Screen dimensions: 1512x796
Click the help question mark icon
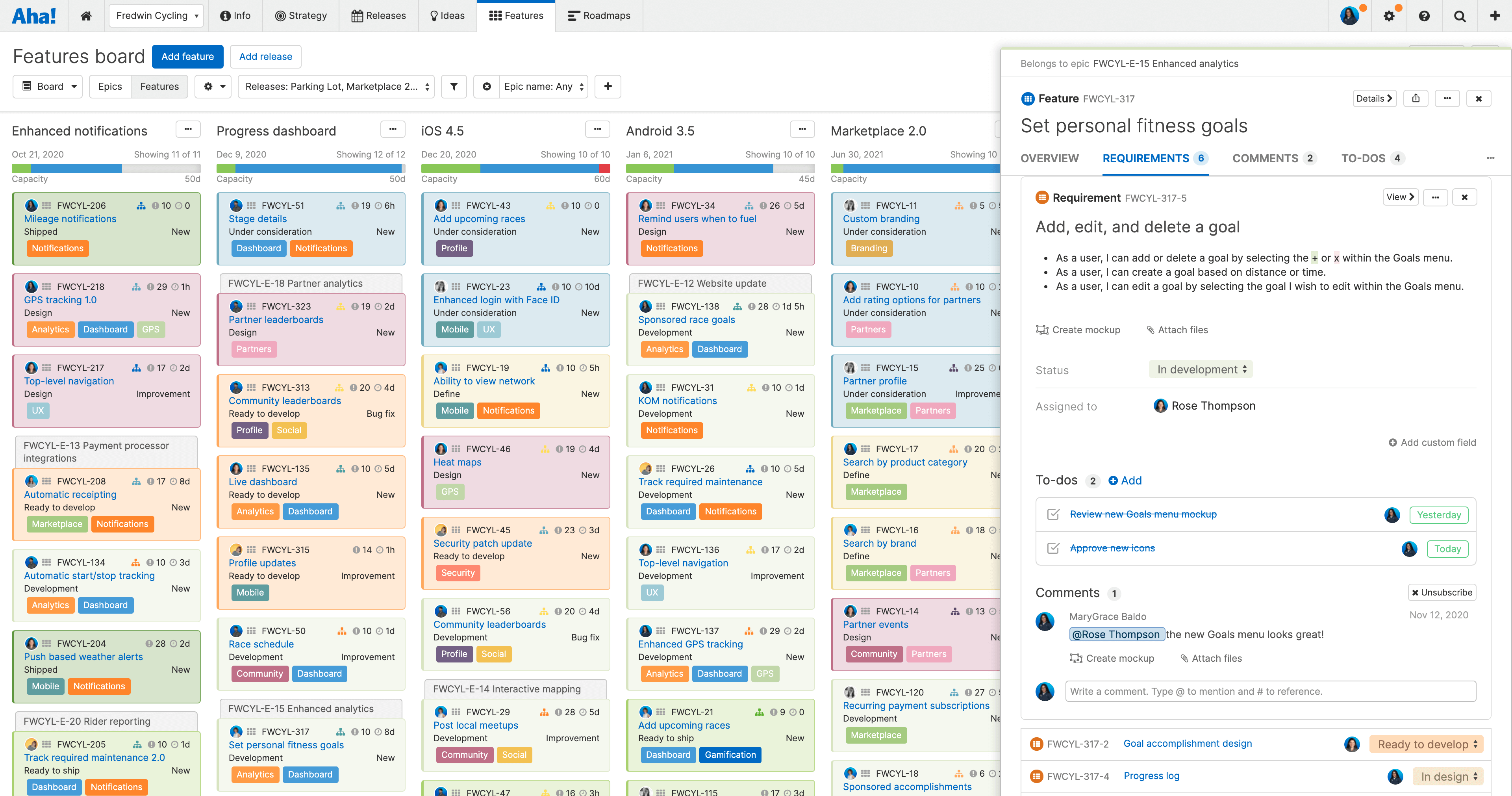pyautogui.click(x=1424, y=16)
